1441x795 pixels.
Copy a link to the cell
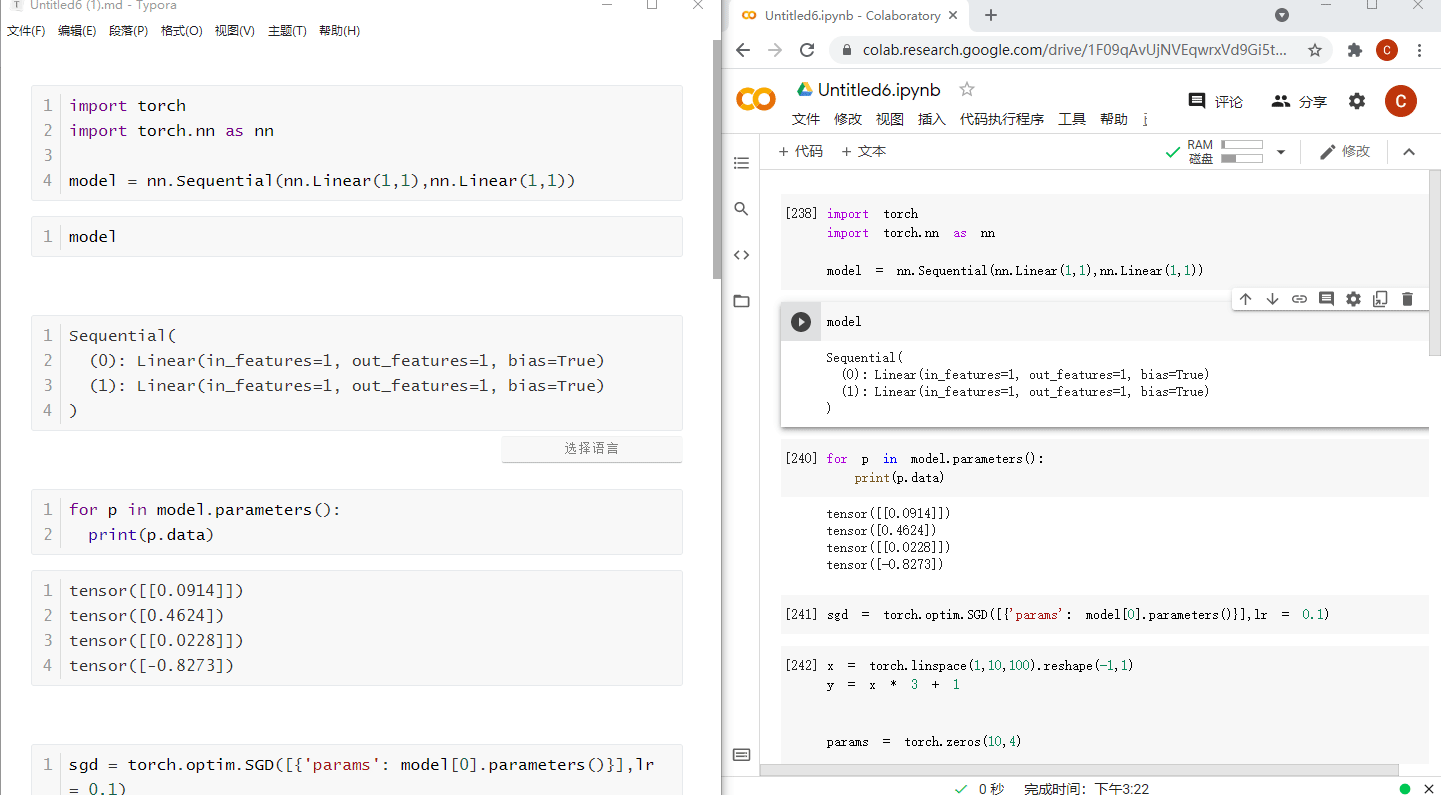[1299, 298]
